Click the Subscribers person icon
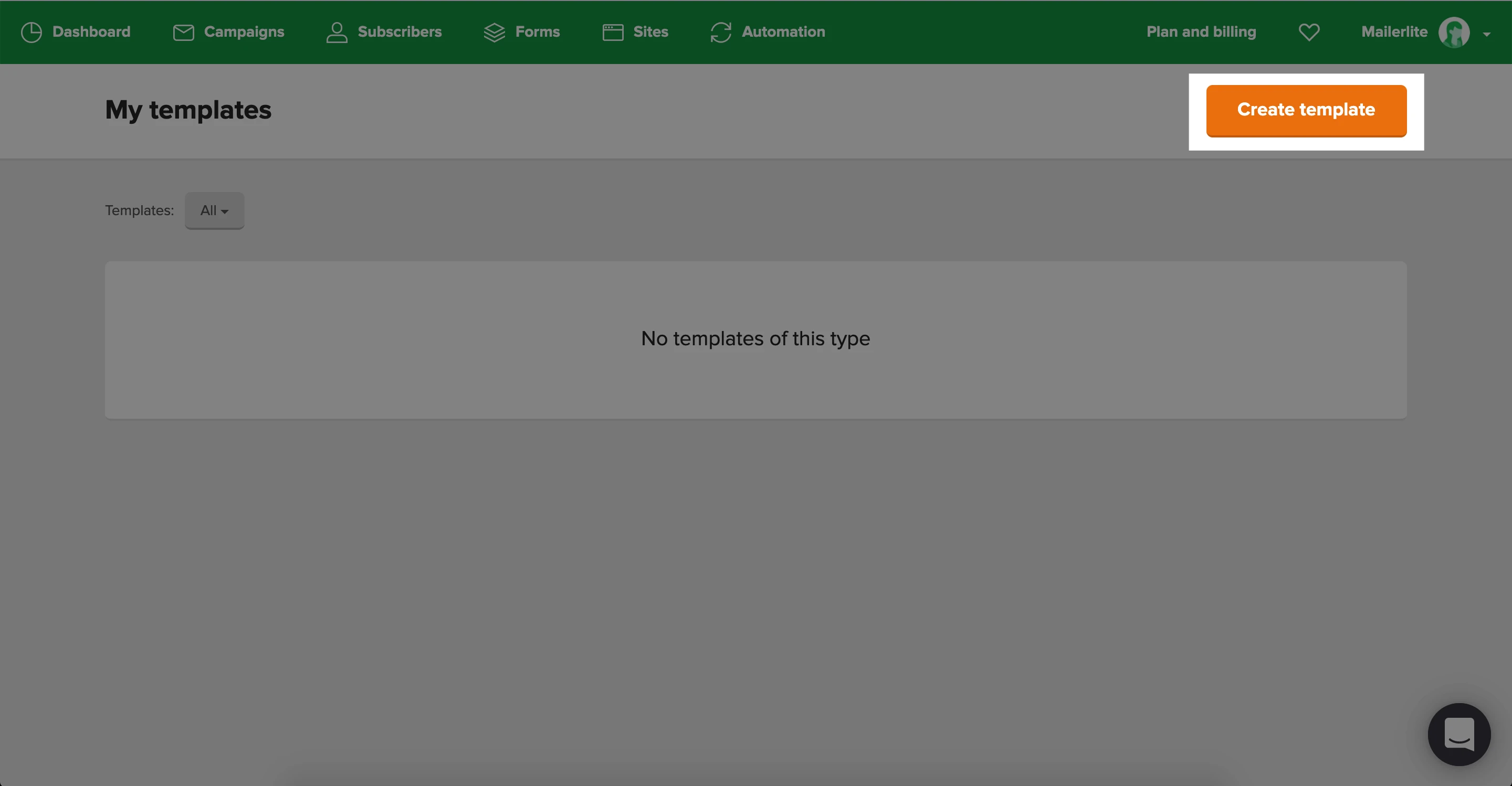Screen dimensions: 1512x786 click(337, 32)
